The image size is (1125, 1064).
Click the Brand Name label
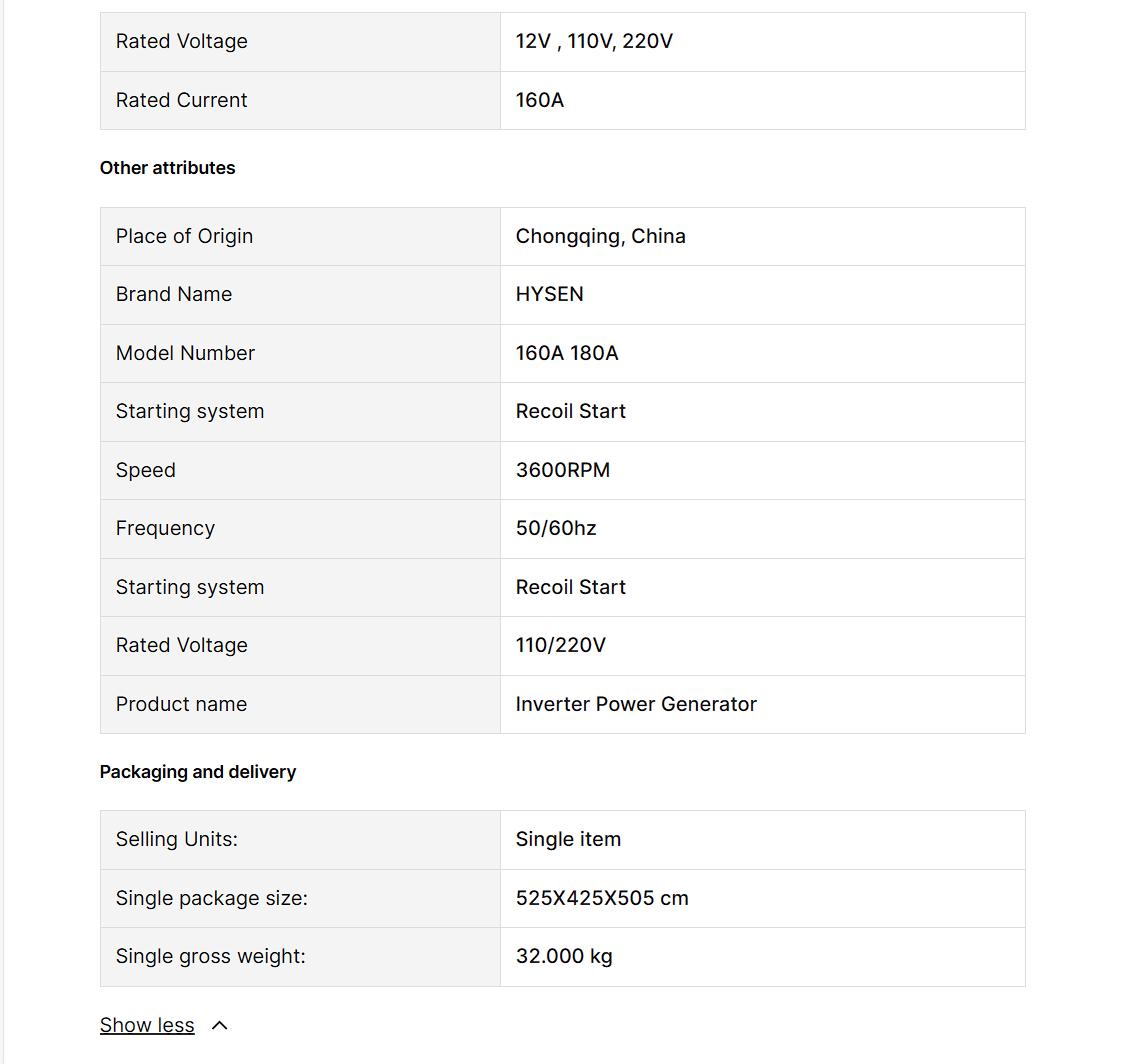click(x=174, y=294)
